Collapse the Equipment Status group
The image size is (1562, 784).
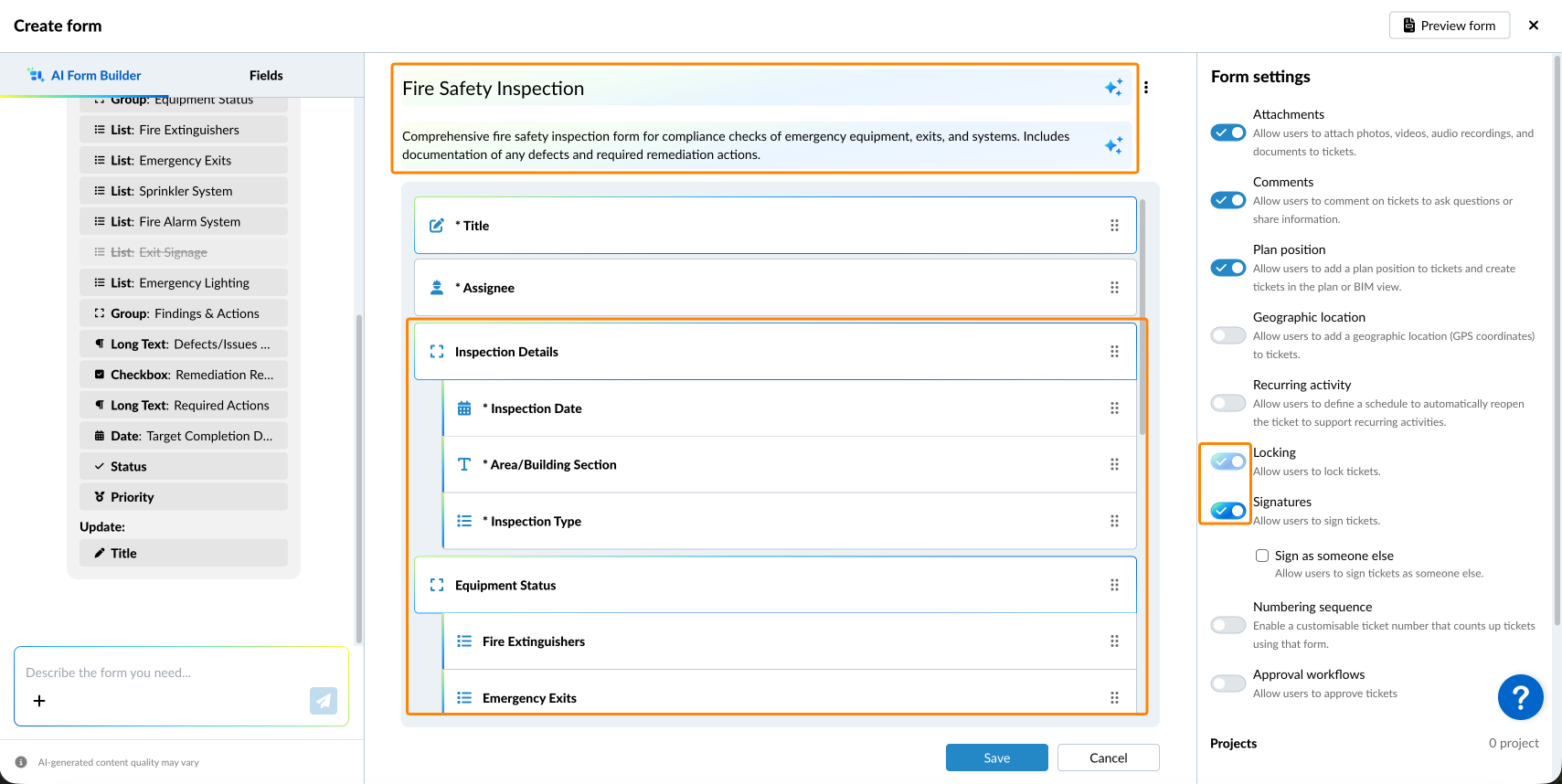tap(437, 586)
